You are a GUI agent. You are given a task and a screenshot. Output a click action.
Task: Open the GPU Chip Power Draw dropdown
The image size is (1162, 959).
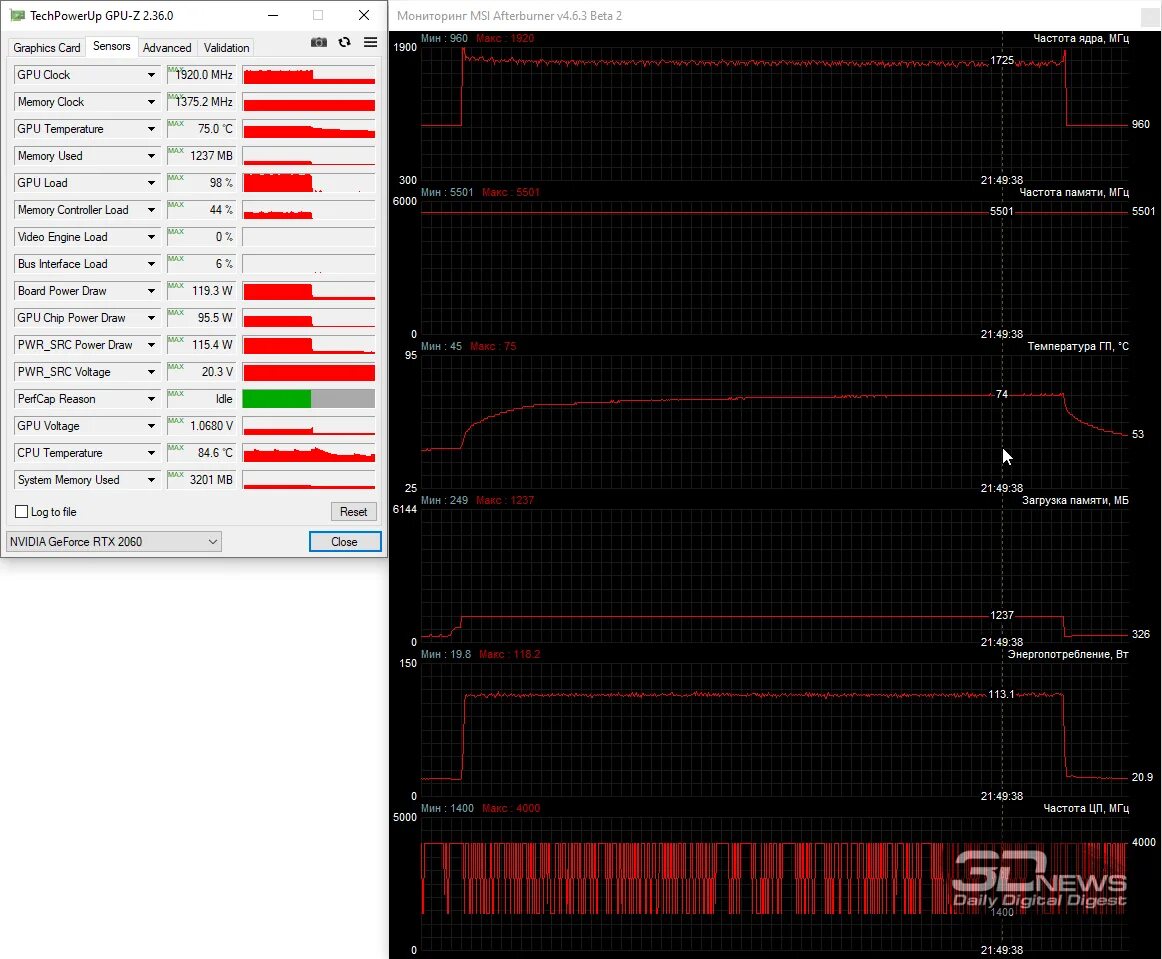coord(151,319)
